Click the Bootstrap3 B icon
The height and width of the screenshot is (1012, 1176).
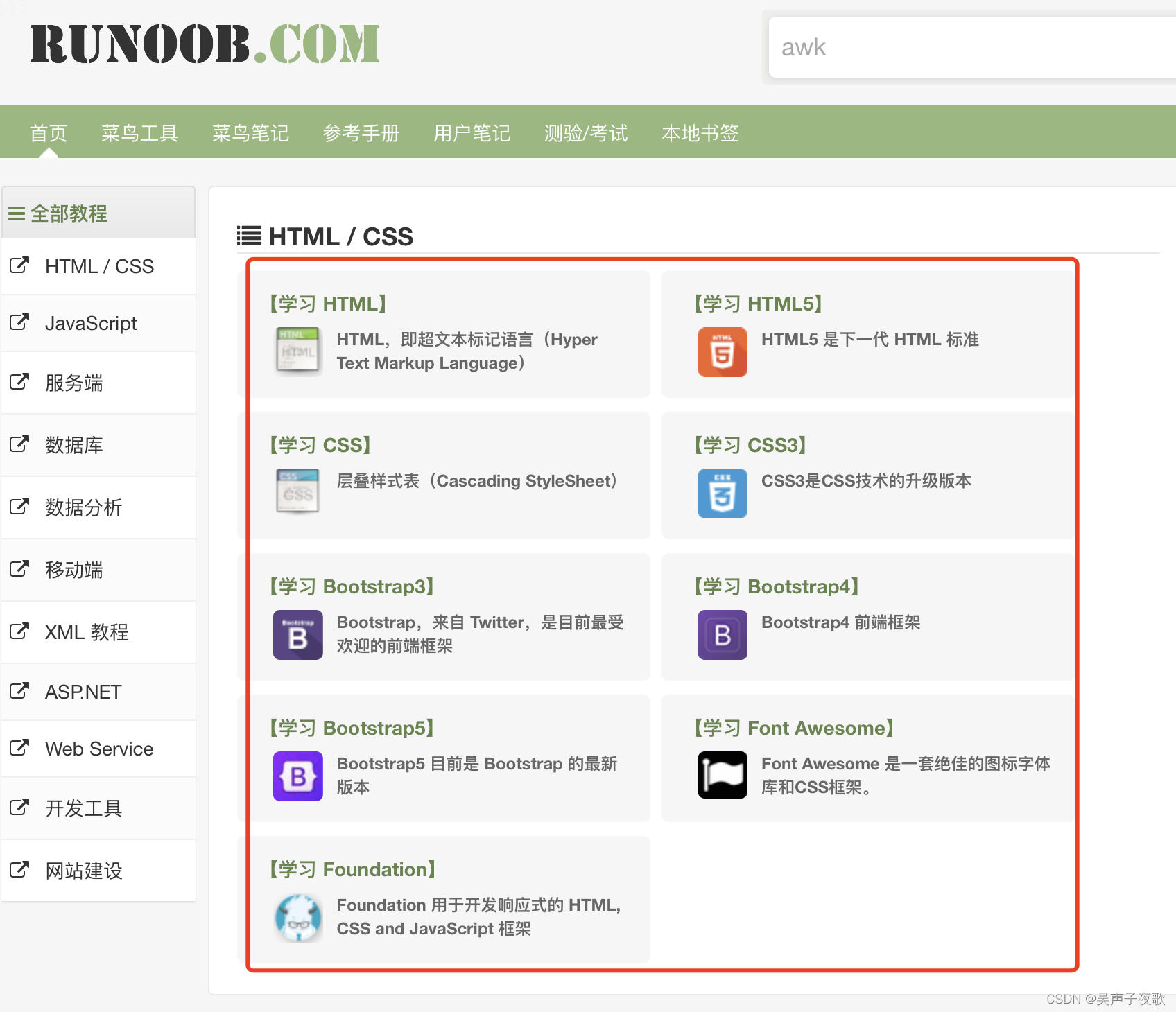point(297,635)
